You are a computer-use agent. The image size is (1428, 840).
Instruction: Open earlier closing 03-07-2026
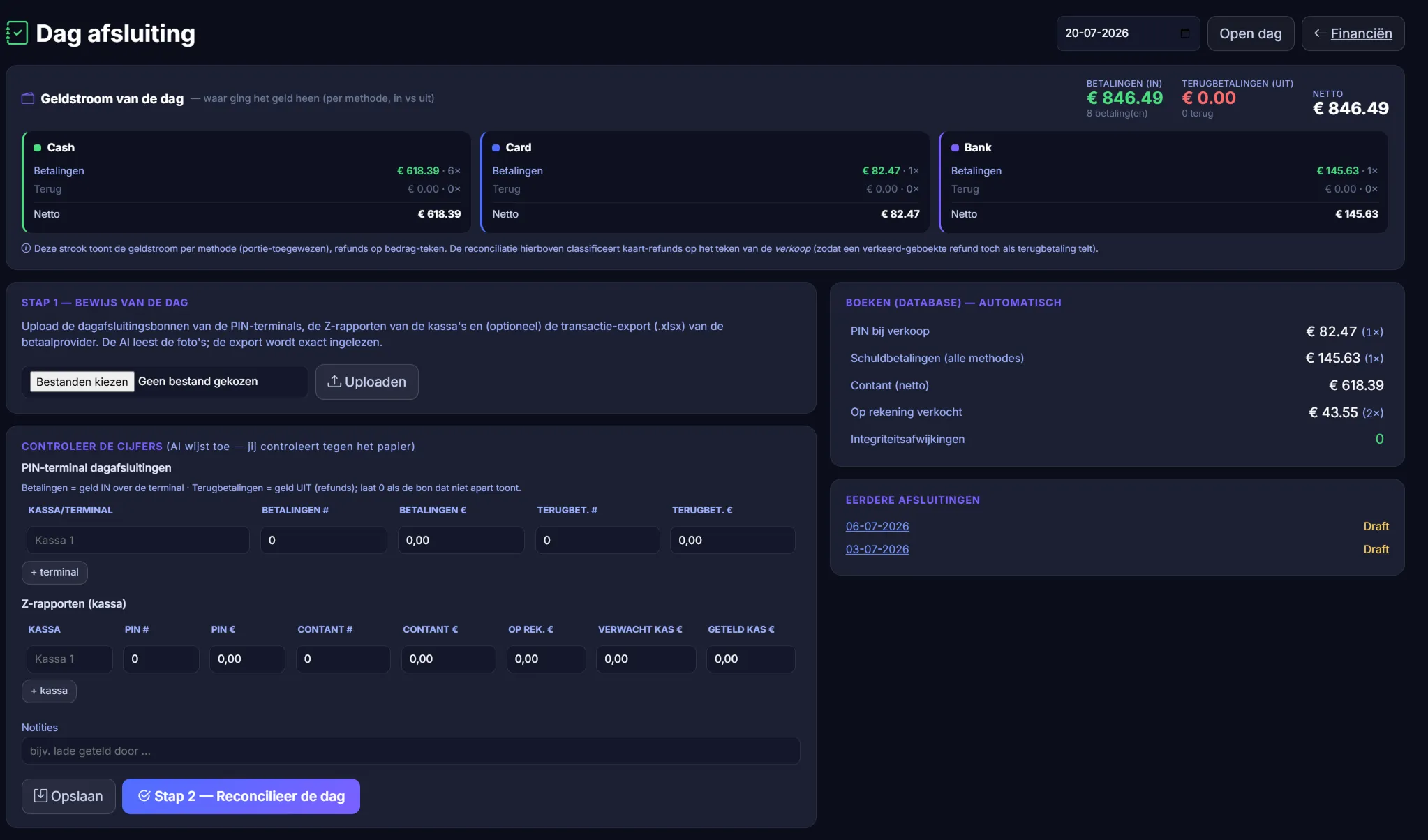(x=877, y=549)
